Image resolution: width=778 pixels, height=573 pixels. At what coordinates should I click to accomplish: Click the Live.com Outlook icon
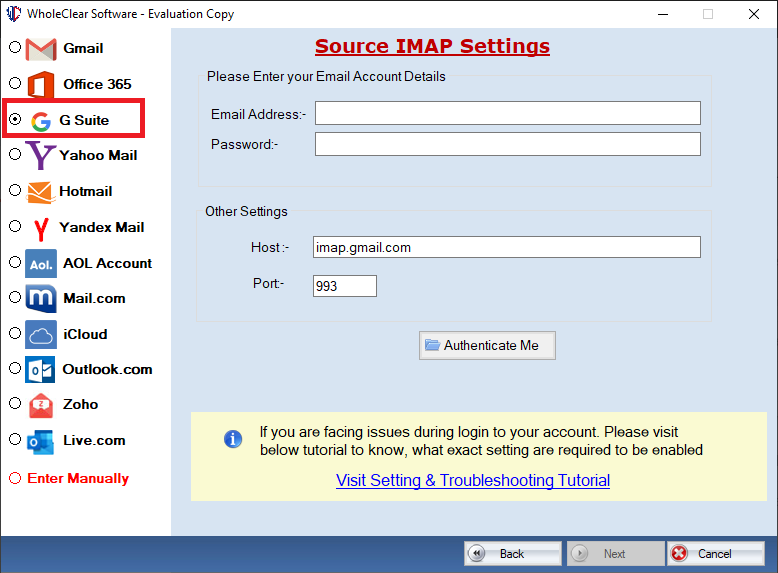(40, 441)
